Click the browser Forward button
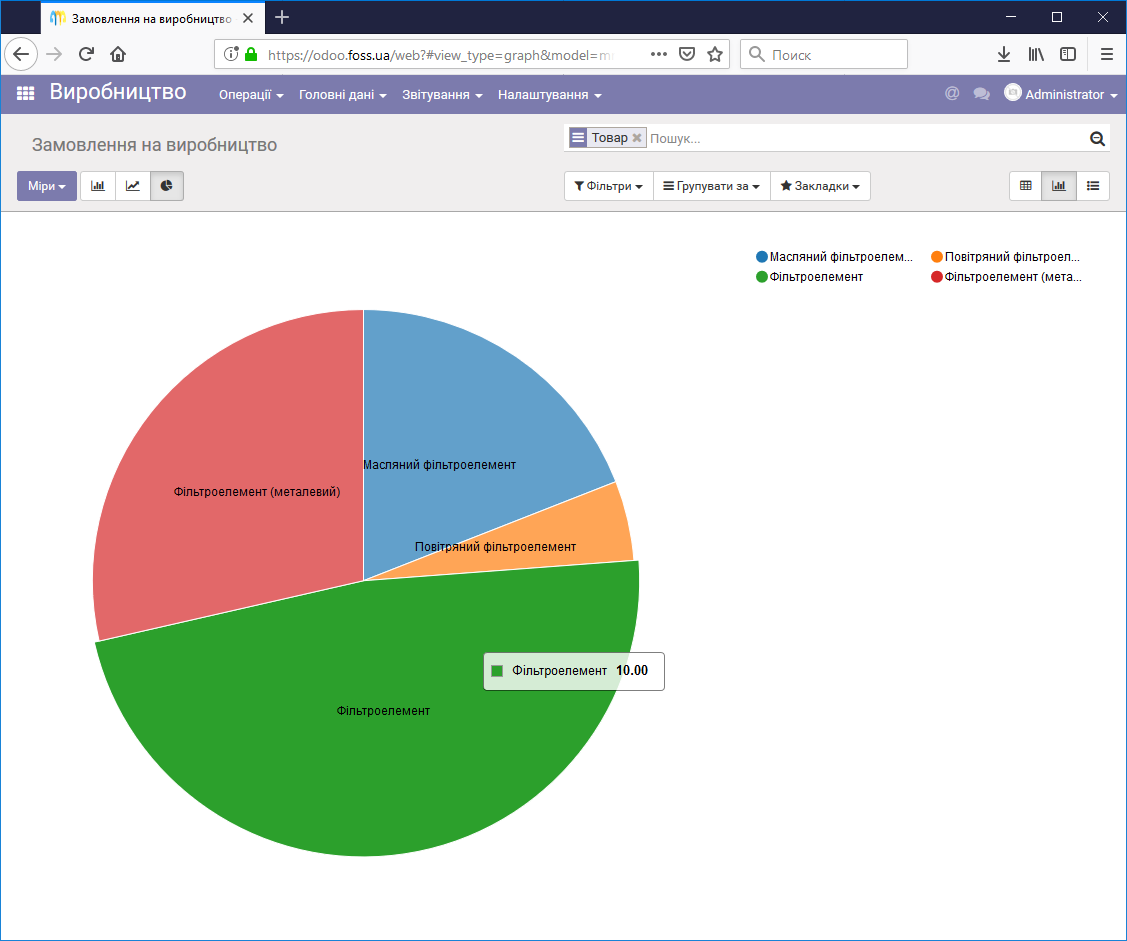Viewport: 1127px width, 941px height. coord(54,54)
